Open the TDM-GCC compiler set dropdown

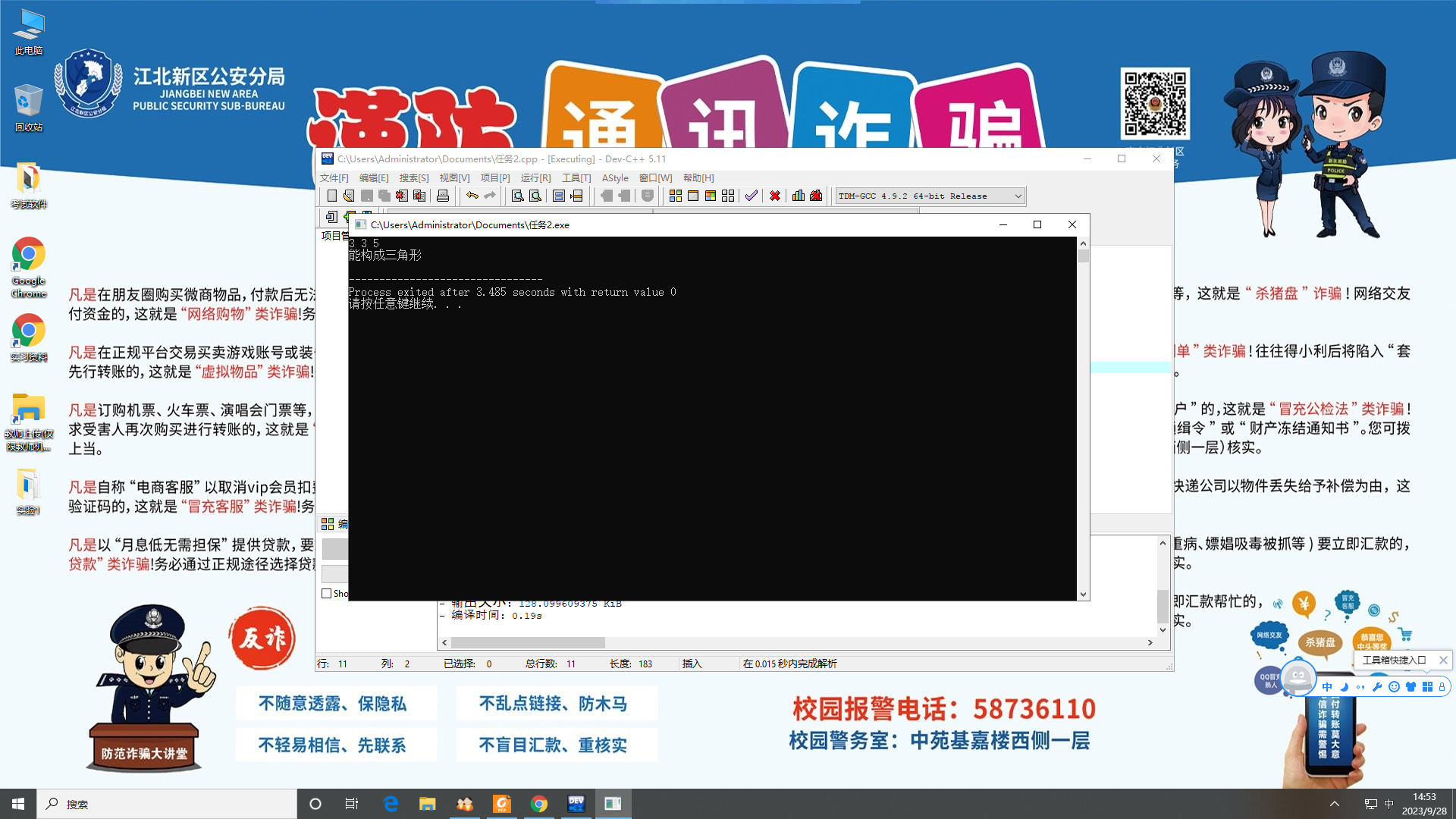[x=1018, y=196]
